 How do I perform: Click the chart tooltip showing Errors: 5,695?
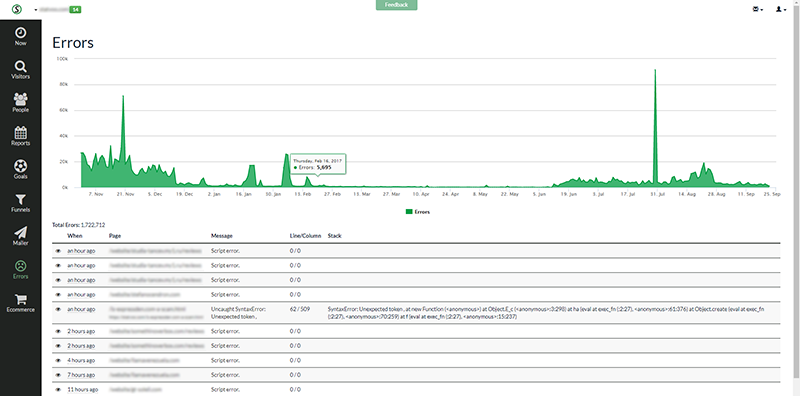pos(318,163)
